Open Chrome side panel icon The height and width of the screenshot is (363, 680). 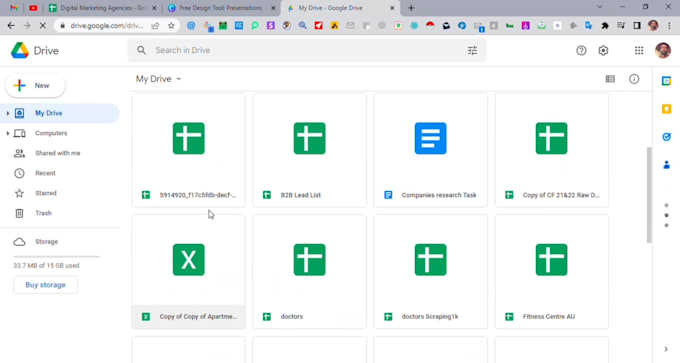[637, 26]
